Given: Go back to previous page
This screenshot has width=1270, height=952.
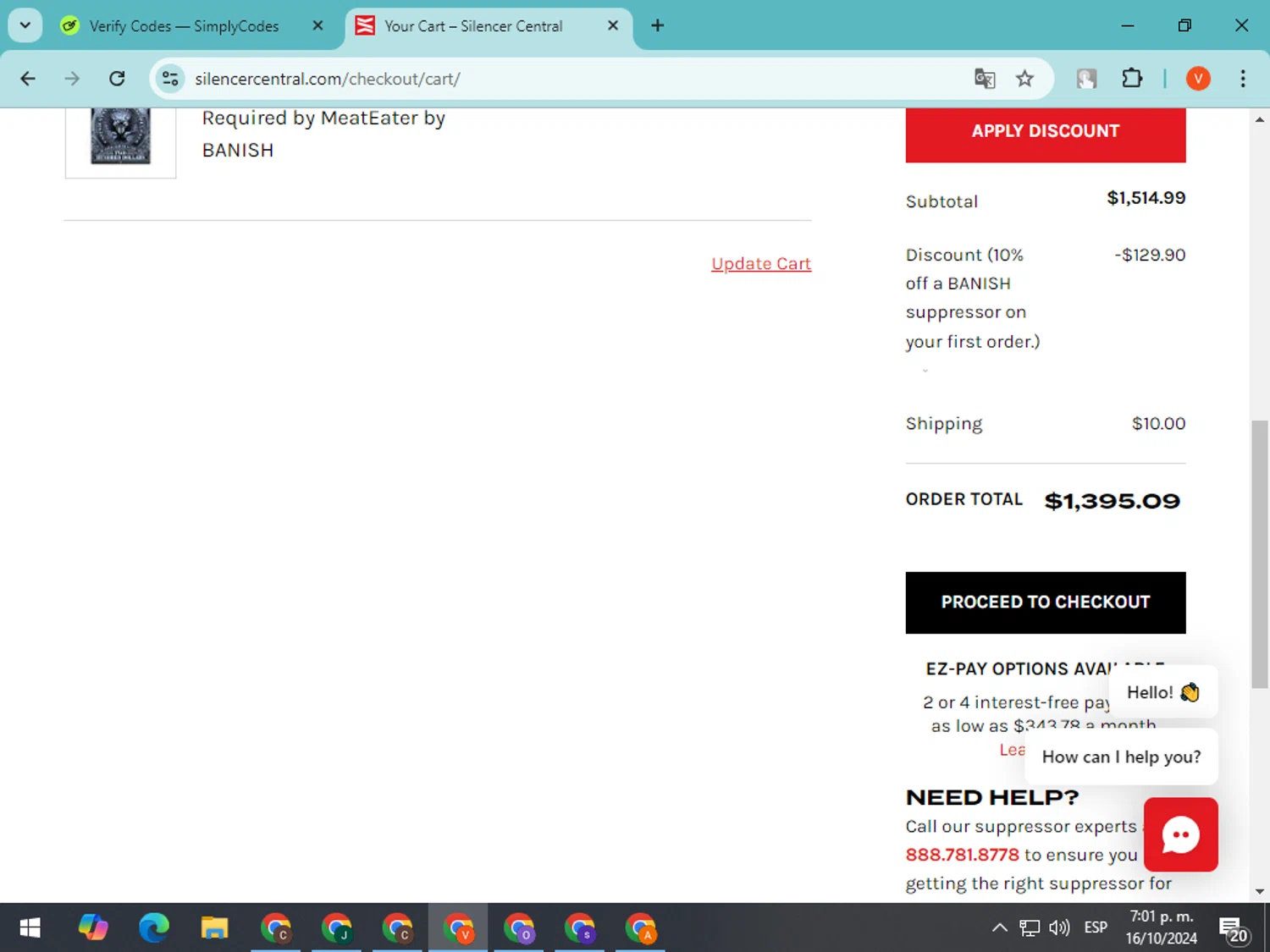Looking at the screenshot, I should 28,79.
